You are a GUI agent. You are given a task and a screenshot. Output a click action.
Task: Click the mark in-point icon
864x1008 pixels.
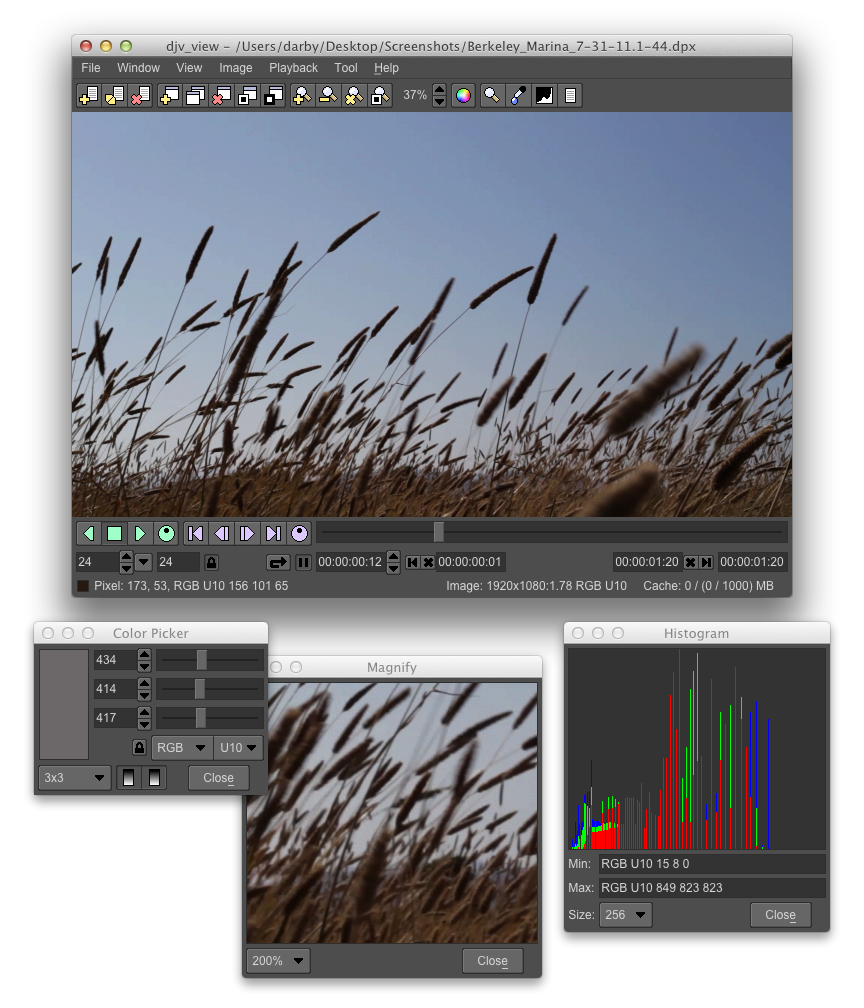point(413,562)
